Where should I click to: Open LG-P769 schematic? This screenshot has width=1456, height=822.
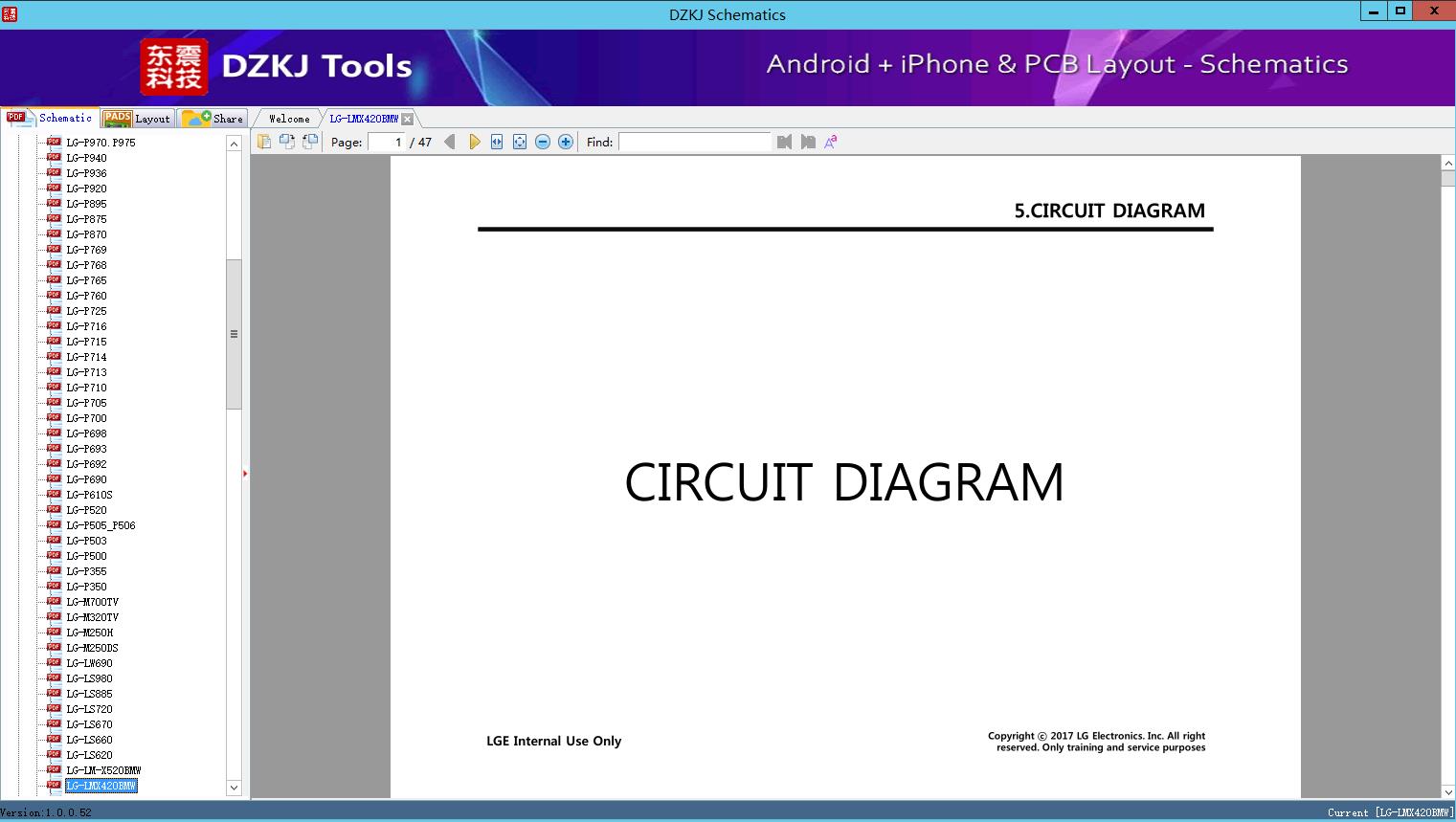[x=86, y=250]
